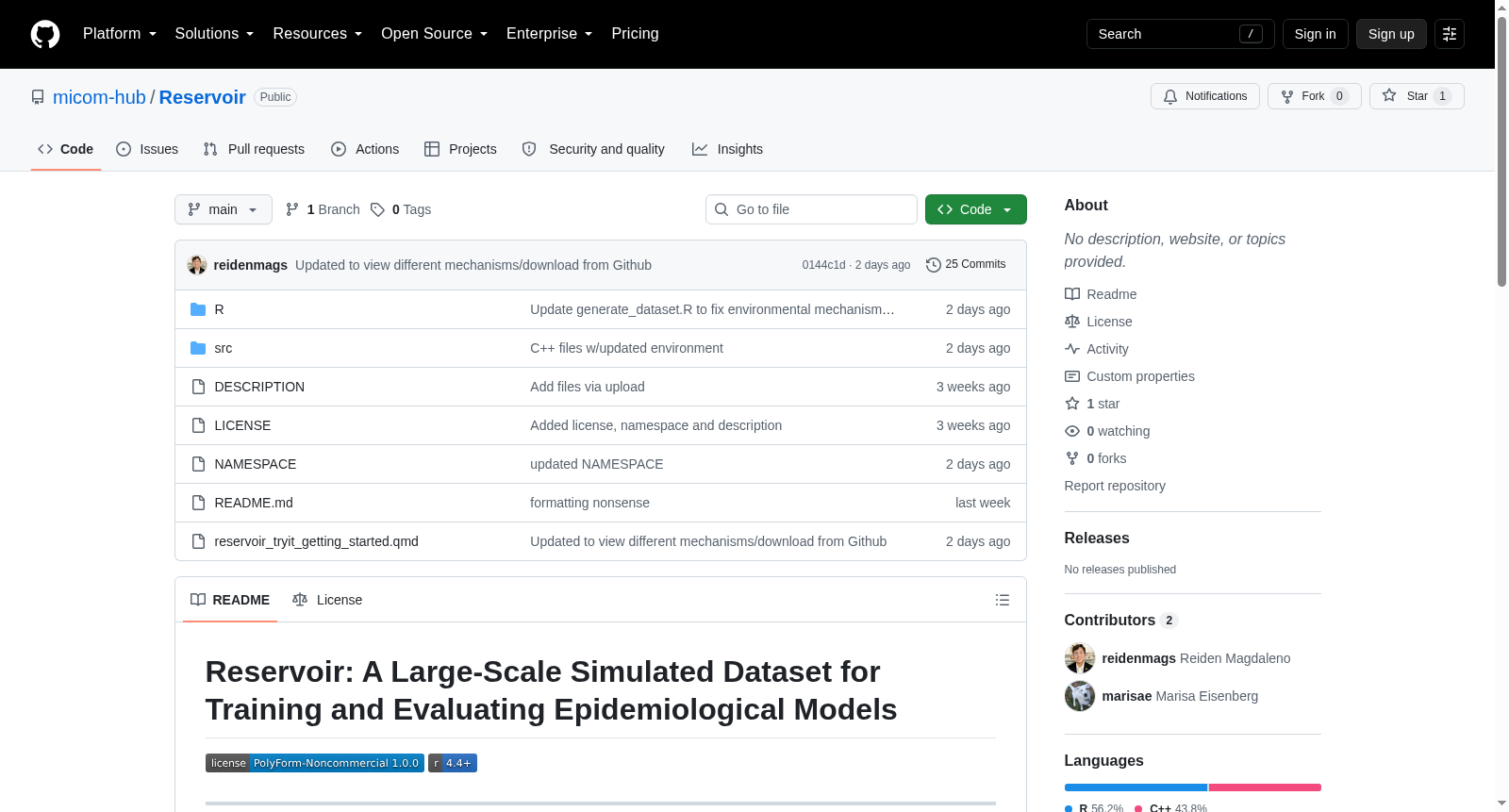Open the README outline list icon
This screenshot has width=1509, height=812.
[1003, 600]
